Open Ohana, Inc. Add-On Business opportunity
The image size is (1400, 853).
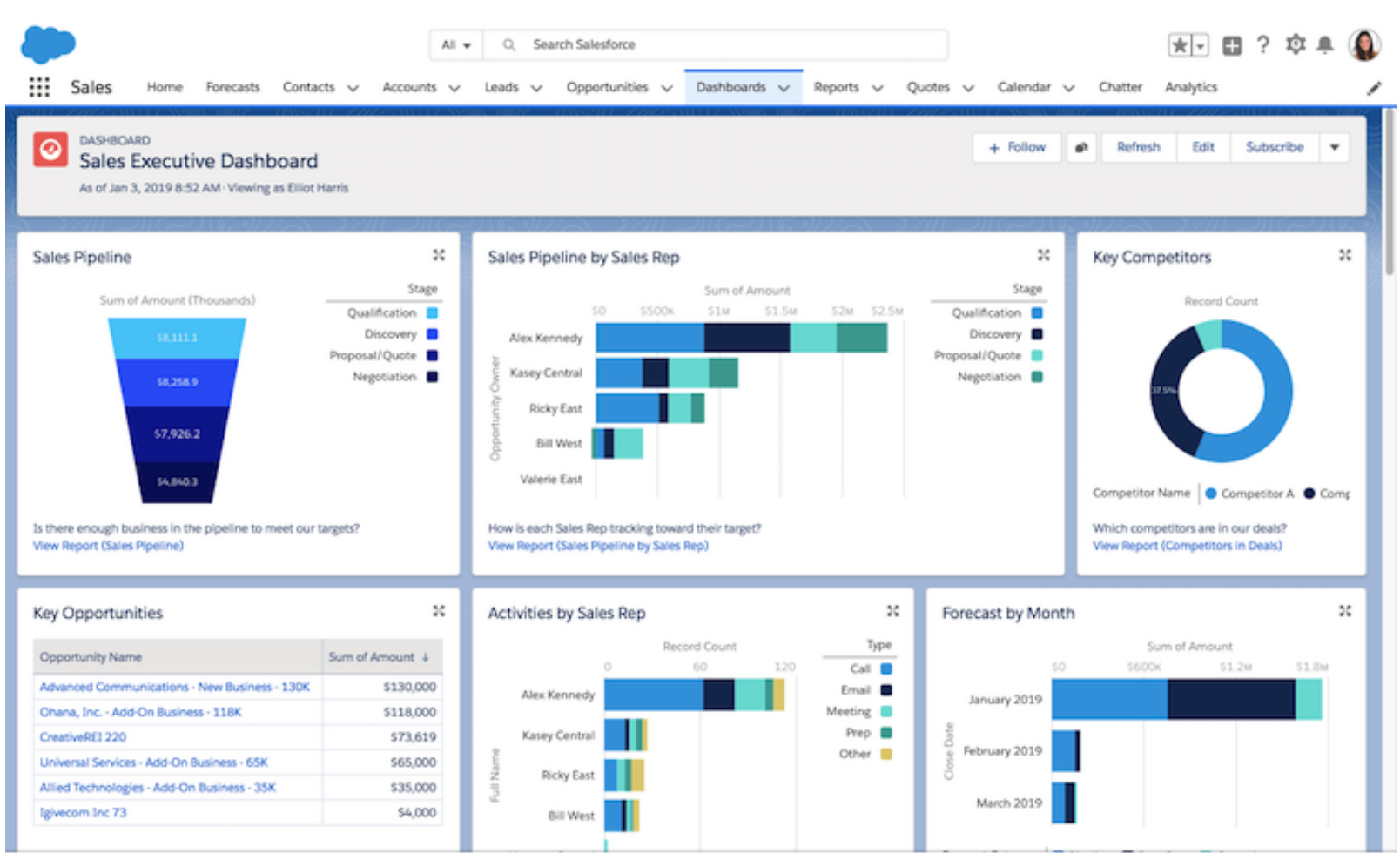141,712
